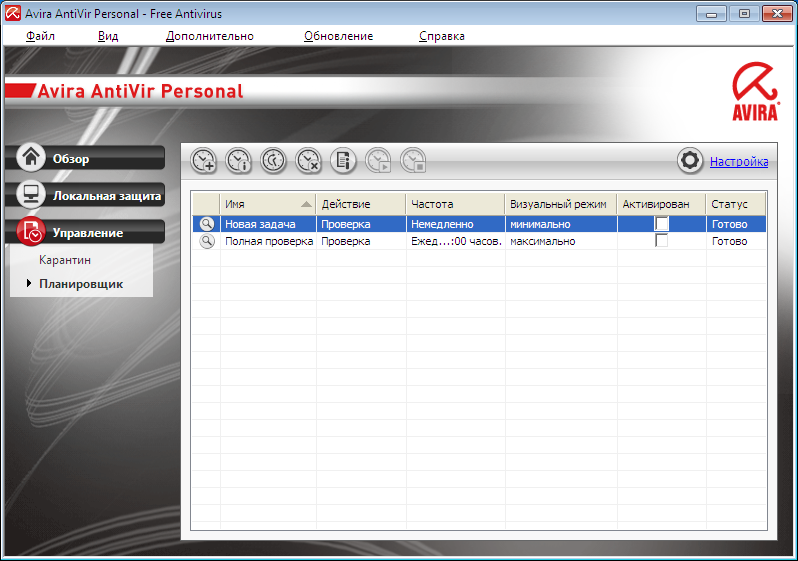Maximize the Avira window
Screen dimensions: 798x561
744,14
